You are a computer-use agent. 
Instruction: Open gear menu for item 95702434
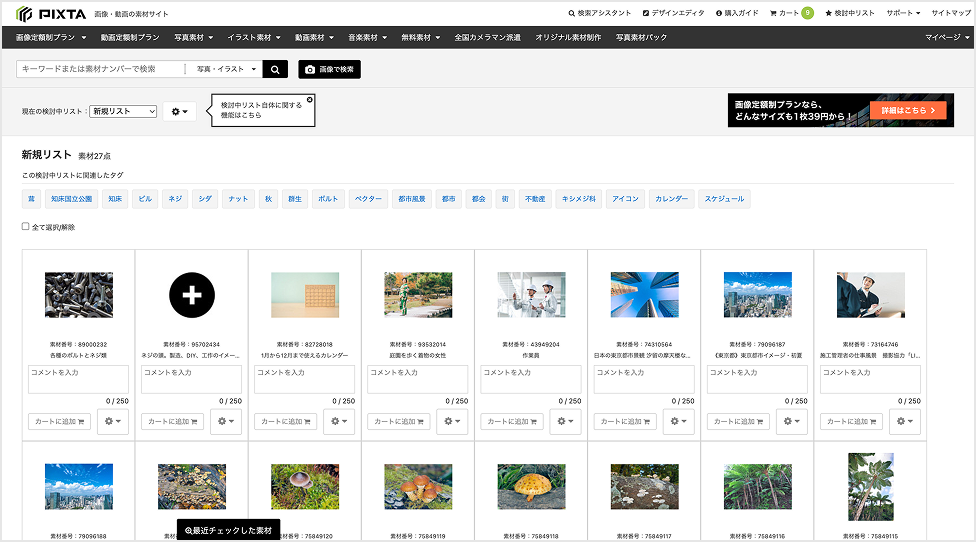click(x=226, y=421)
